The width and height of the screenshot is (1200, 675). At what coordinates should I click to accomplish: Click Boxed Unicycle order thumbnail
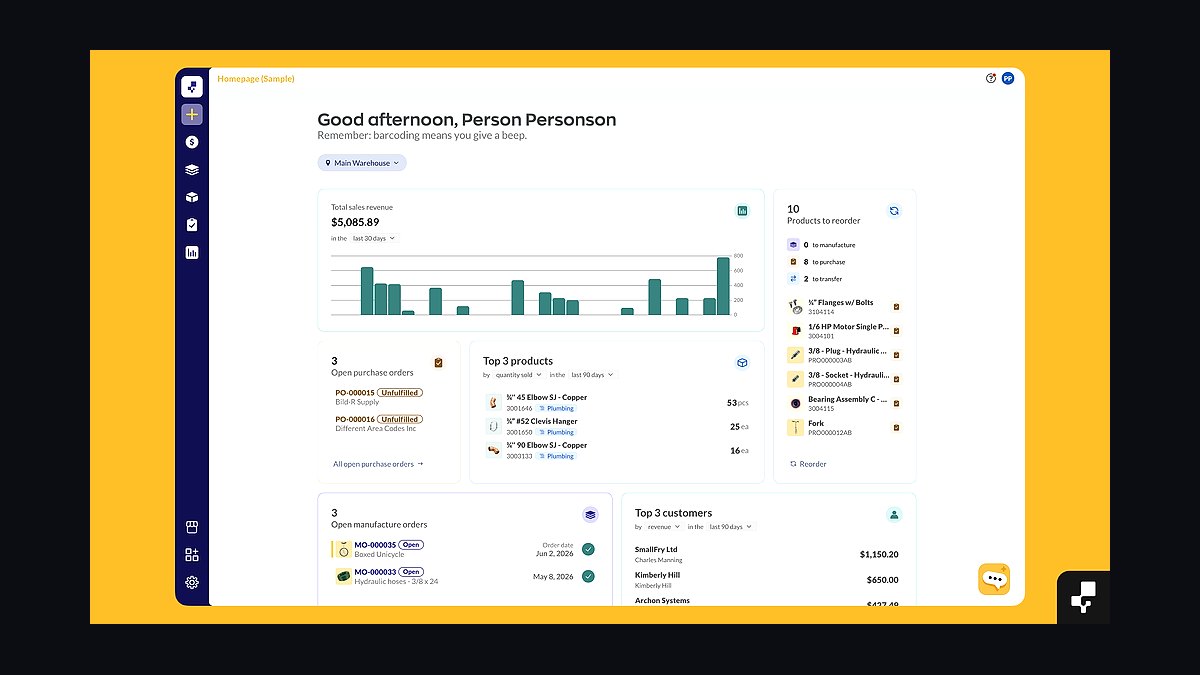(x=343, y=549)
